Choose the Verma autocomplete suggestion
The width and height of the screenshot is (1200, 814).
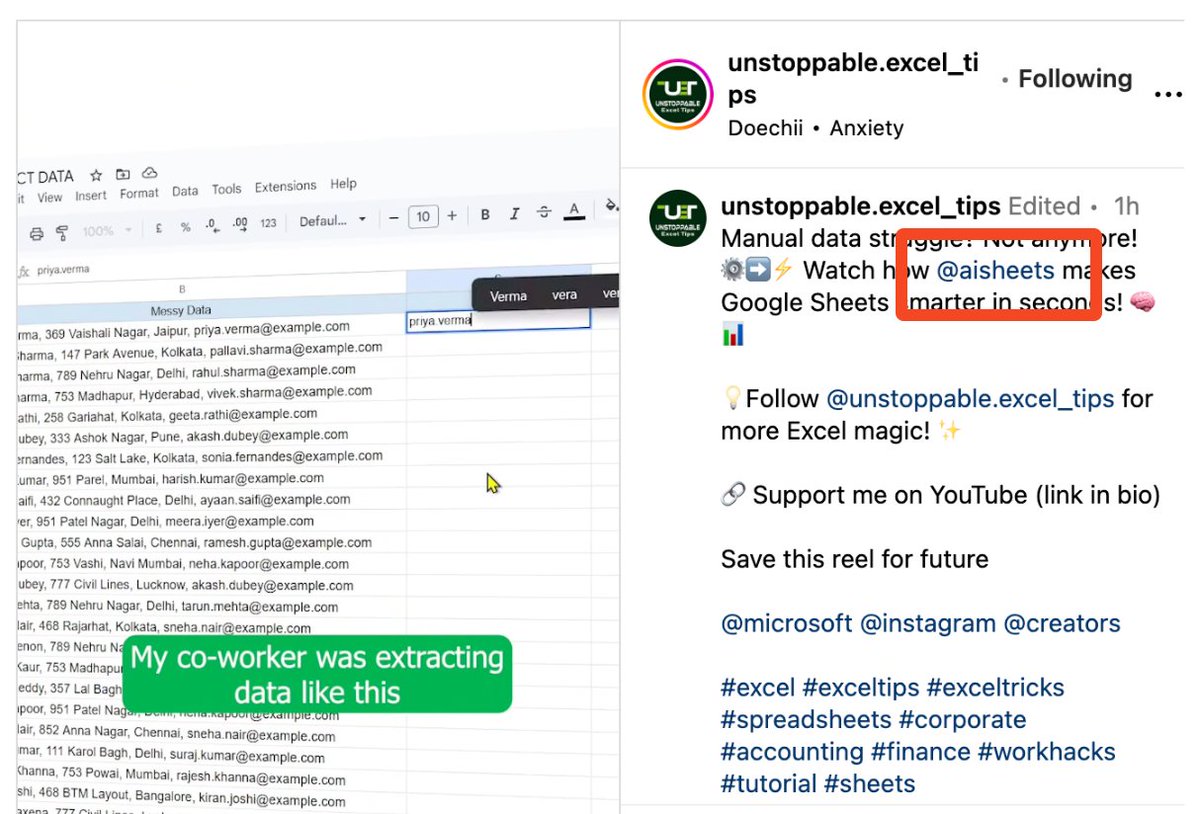[508, 296]
